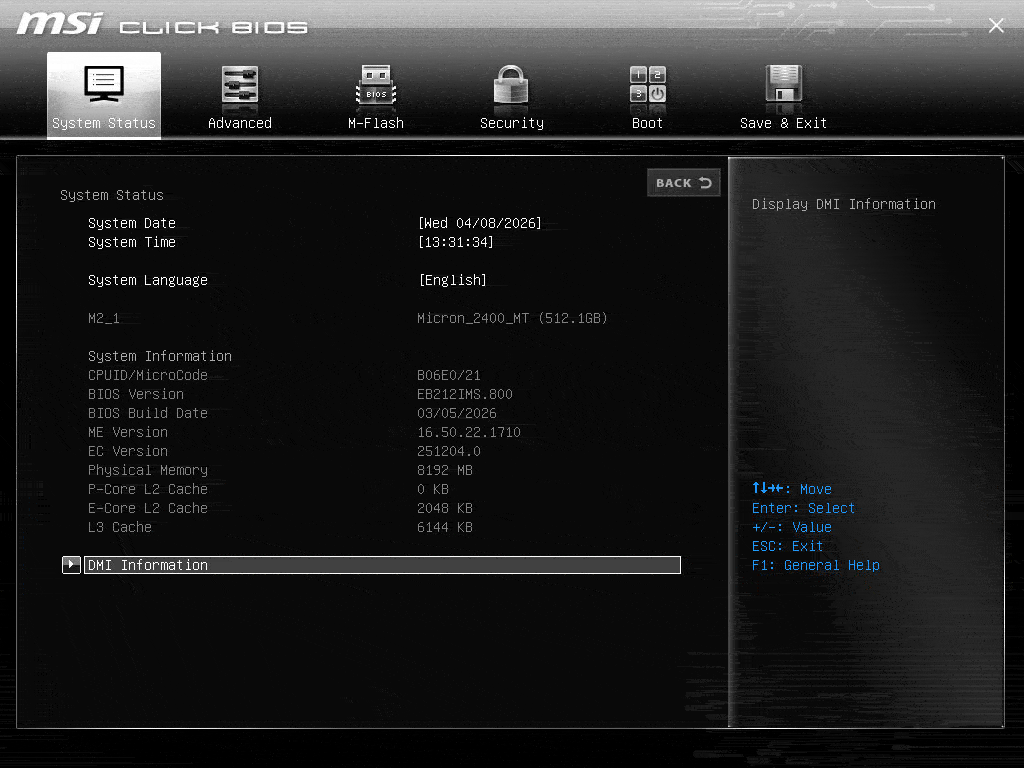
Task: Click the Micron_2400_MT (512.1GB) value
Action: coord(512,318)
